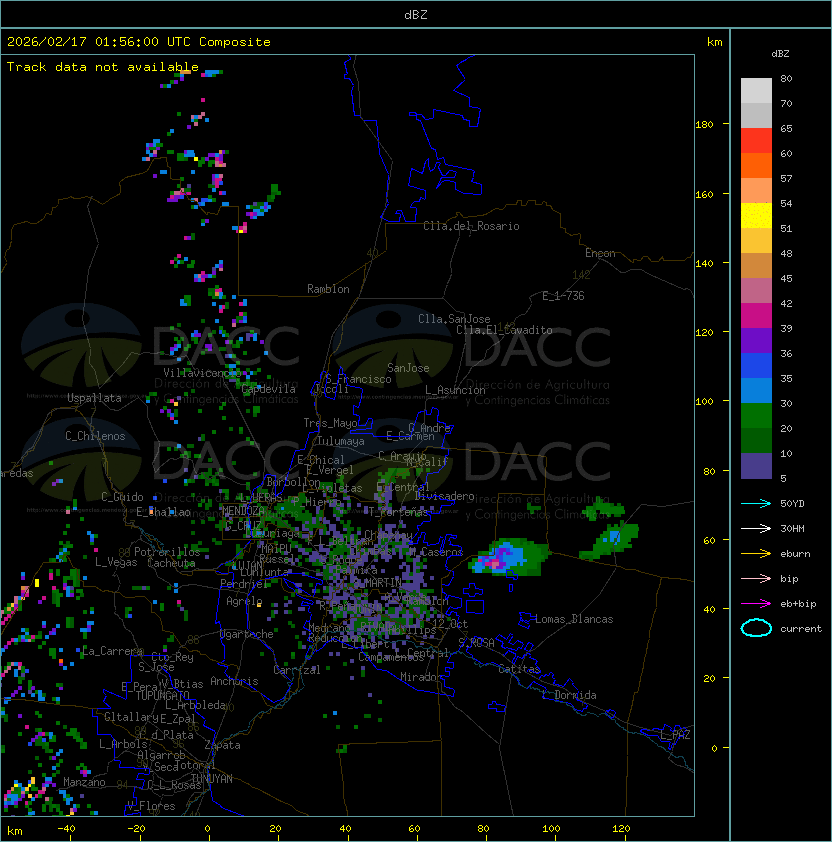Click the 'Track data not available' message
The image size is (832, 842).
click(x=103, y=67)
